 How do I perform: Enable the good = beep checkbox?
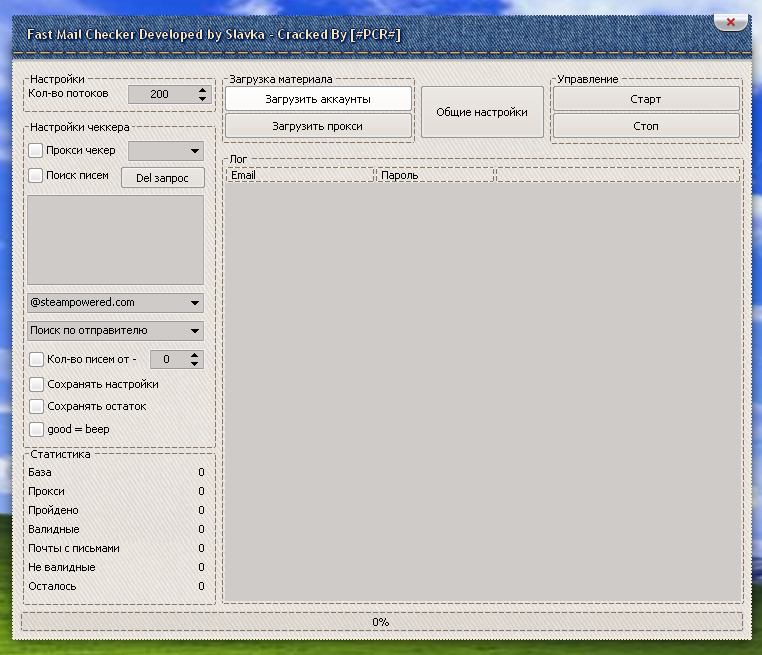(x=36, y=429)
